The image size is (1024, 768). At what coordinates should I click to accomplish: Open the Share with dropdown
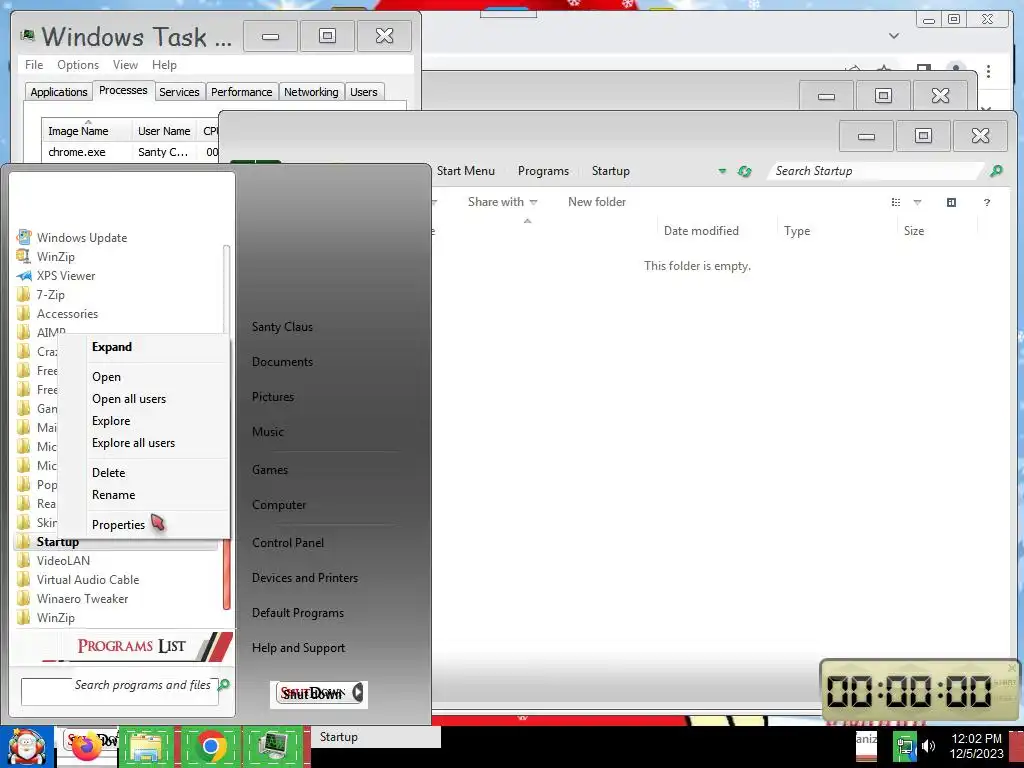(x=502, y=202)
